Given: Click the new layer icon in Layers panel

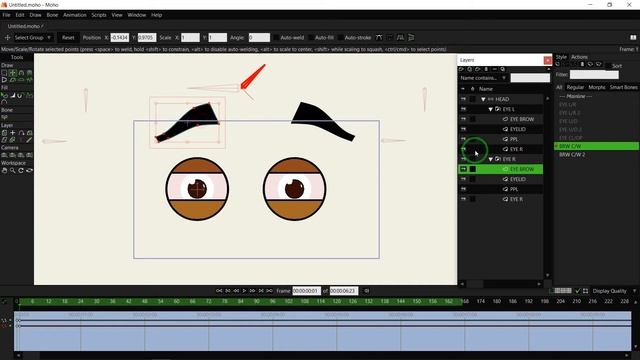Looking at the screenshot, I should [x=462, y=69].
